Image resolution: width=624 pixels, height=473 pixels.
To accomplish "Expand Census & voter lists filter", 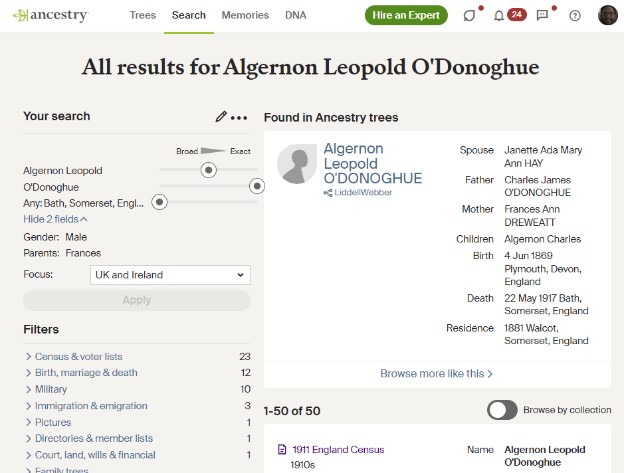I will click(78, 356).
